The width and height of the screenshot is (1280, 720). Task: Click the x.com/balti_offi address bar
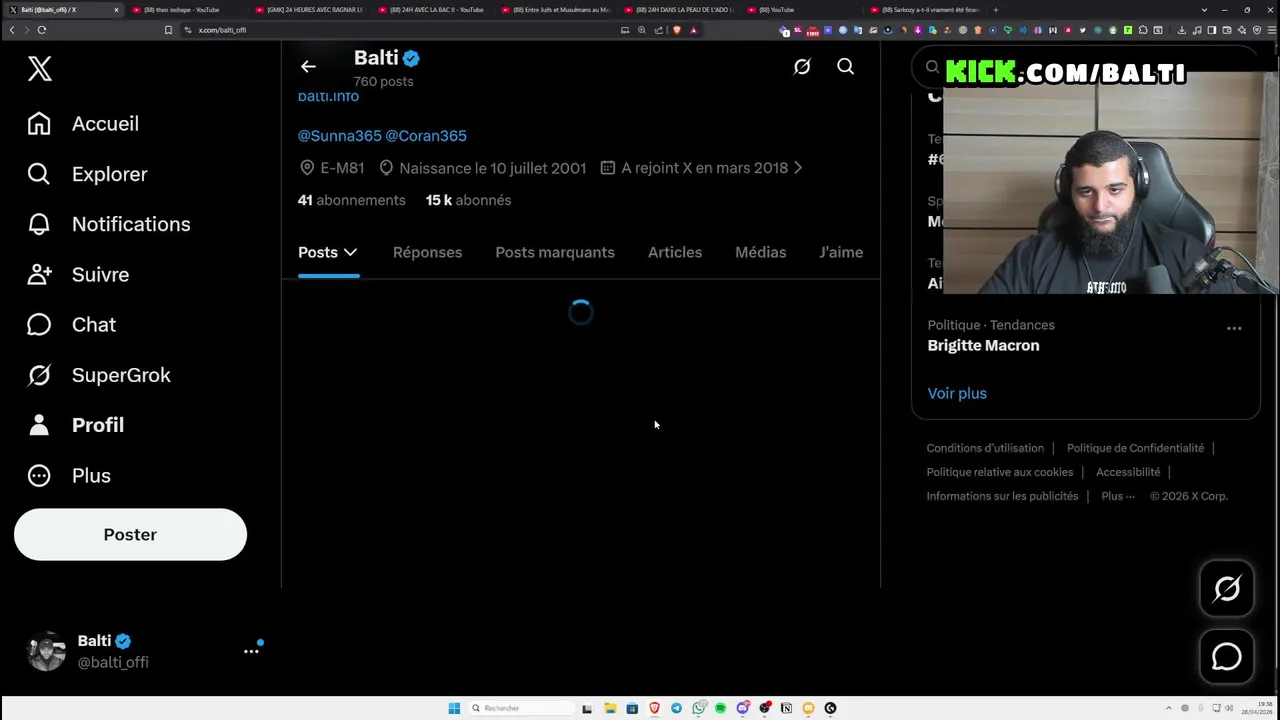pos(400,30)
